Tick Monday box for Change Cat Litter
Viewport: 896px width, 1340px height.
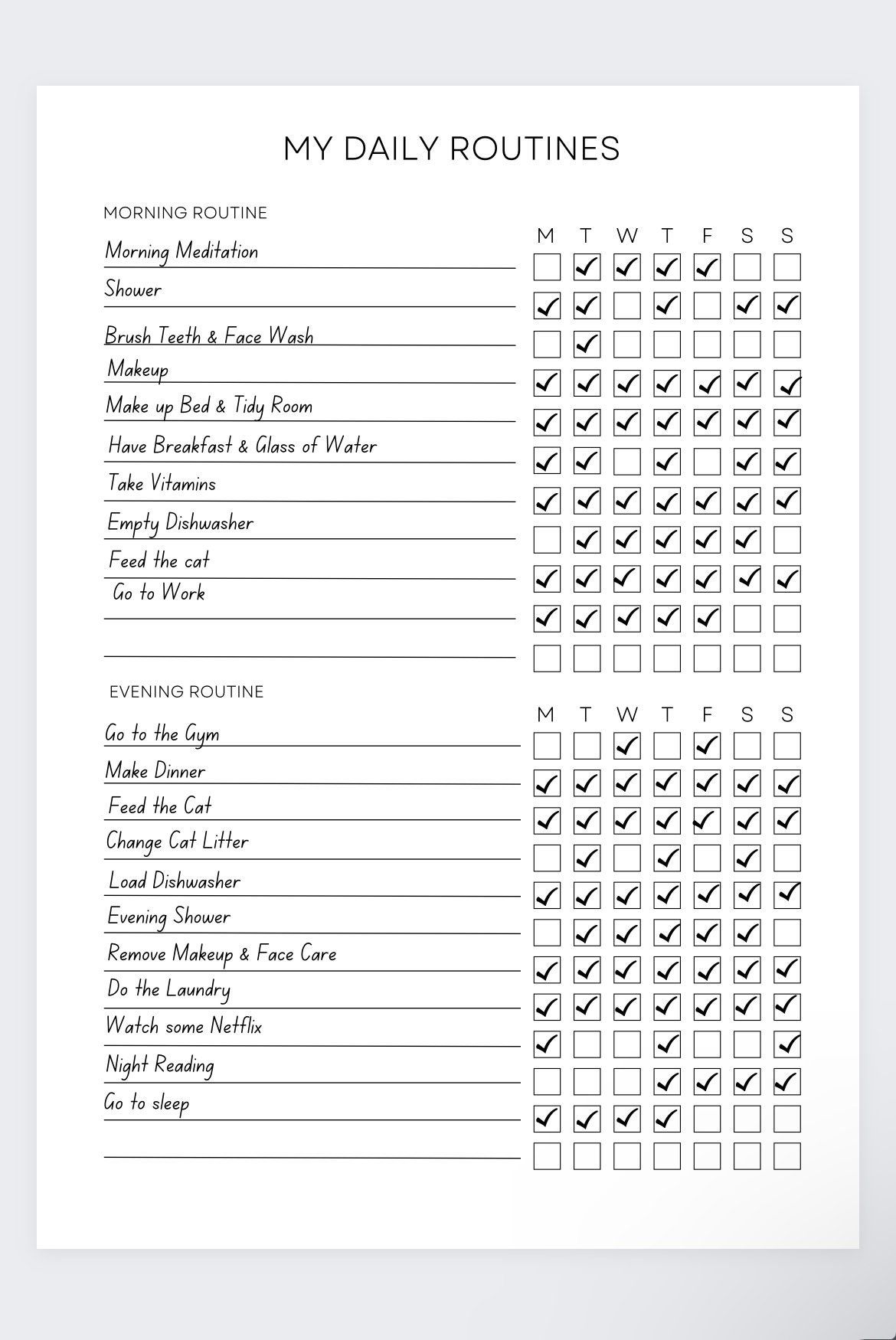coord(546,858)
